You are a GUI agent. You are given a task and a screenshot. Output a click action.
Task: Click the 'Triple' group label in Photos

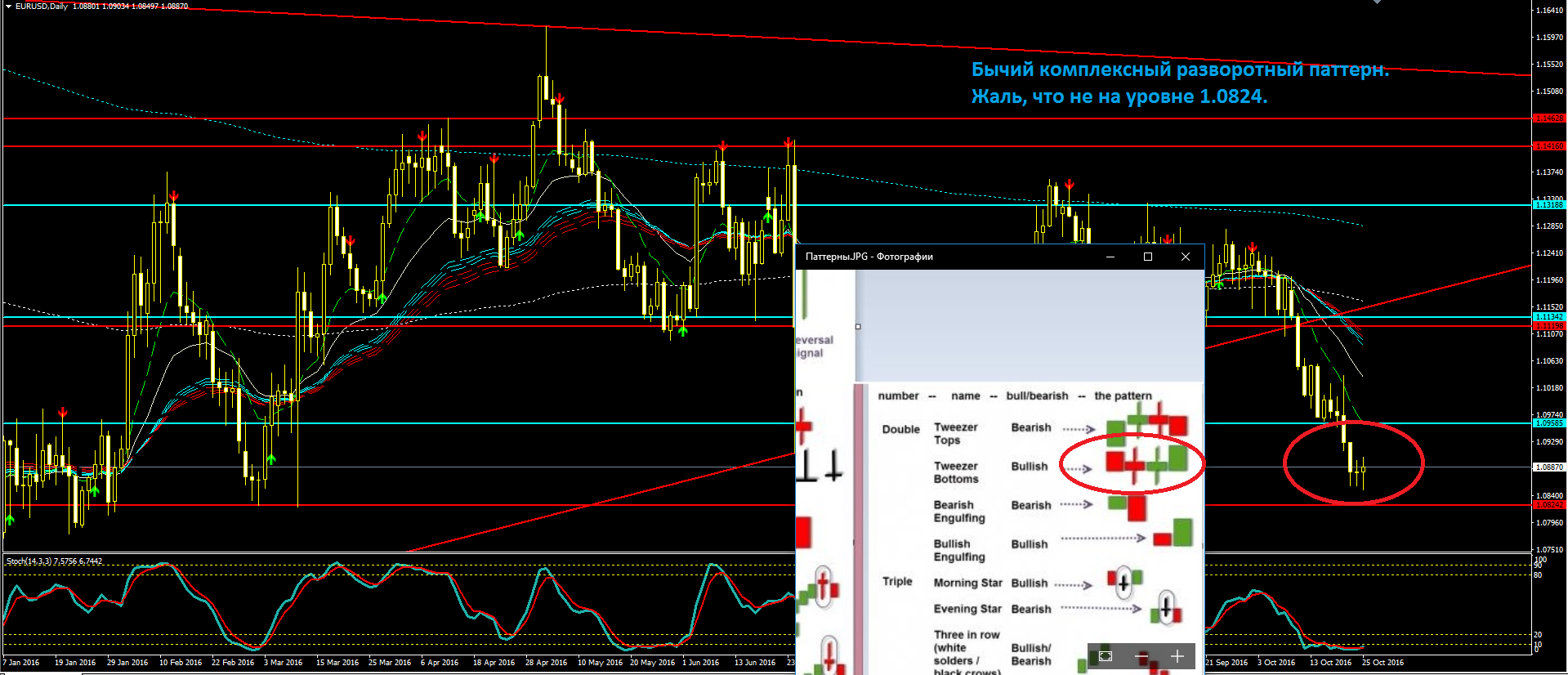click(897, 581)
